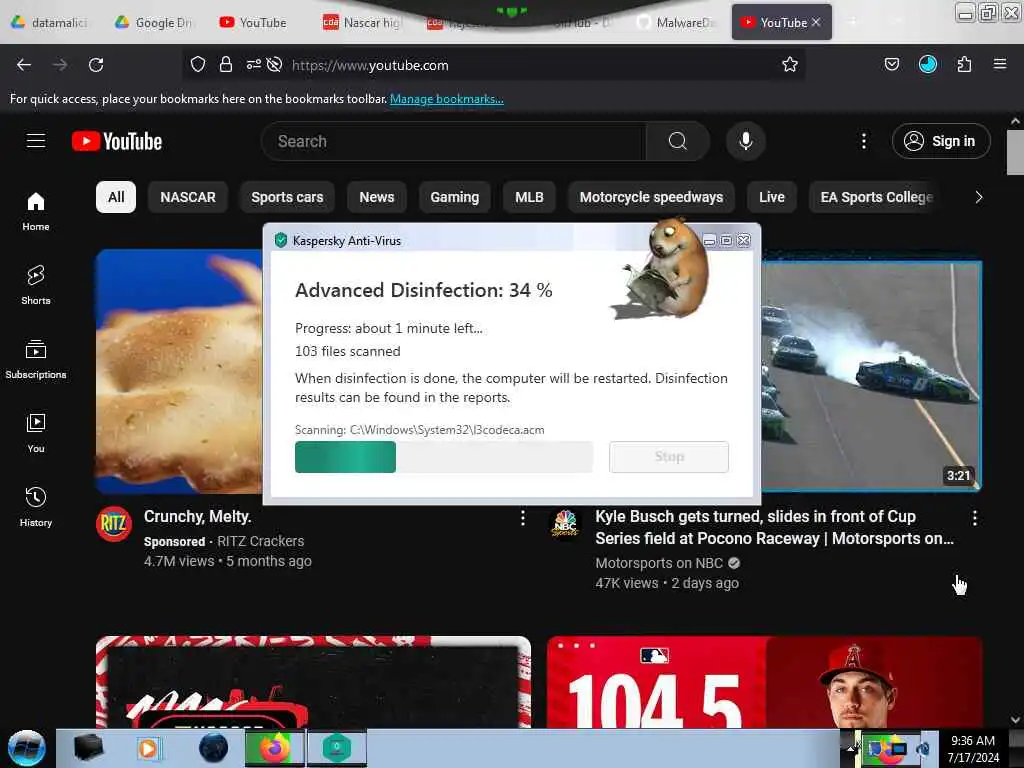Click the taskbar clock showing 9:36 AM
The image size is (1024, 768).
point(973,748)
